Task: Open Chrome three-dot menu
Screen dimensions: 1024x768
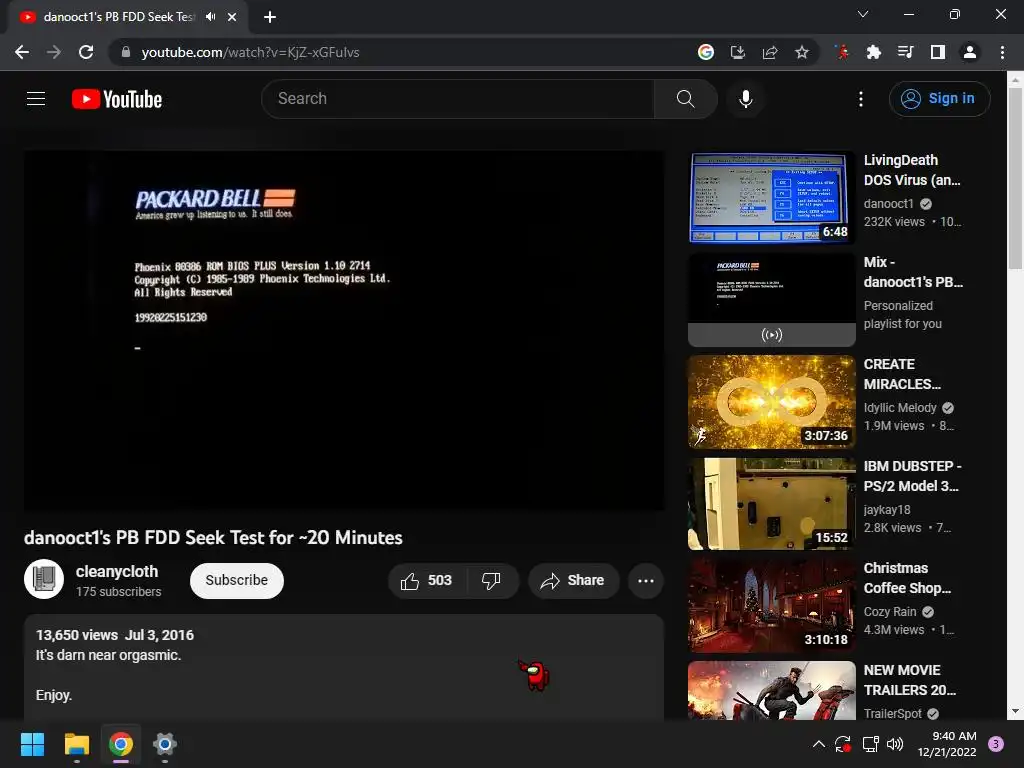Action: 1002,52
